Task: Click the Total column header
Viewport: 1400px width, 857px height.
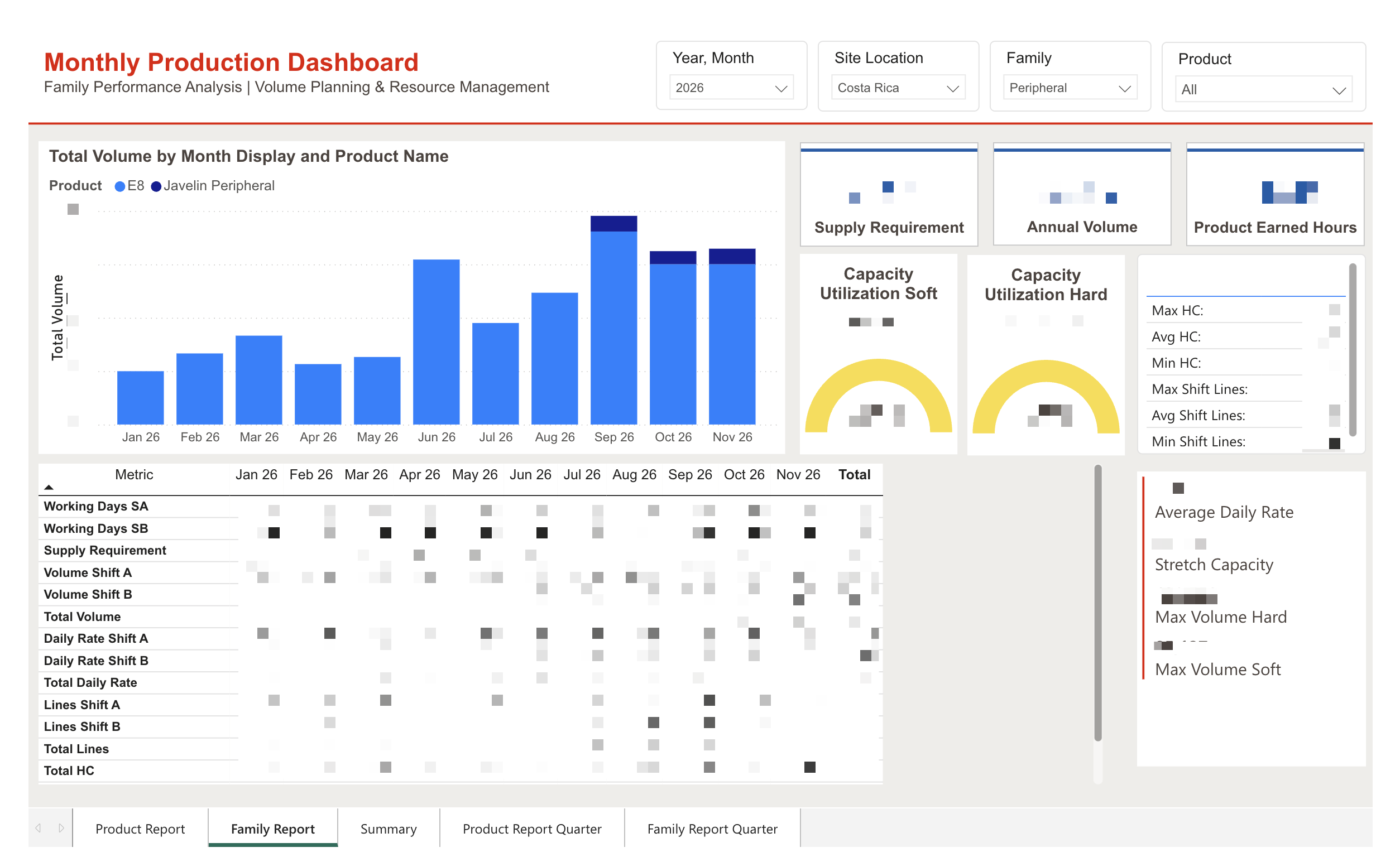Action: click(x=854, y=474)
